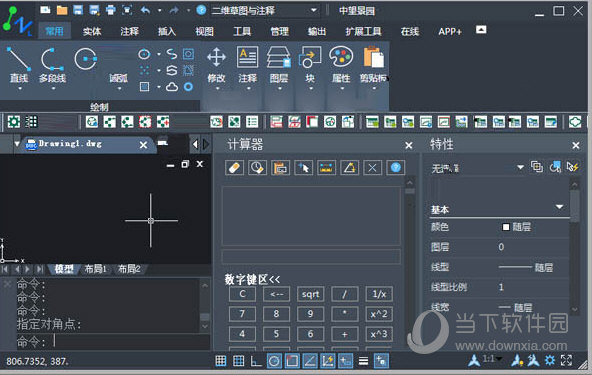Select the rectangle draw tool

pyautogui.click(x=144, y=87)
